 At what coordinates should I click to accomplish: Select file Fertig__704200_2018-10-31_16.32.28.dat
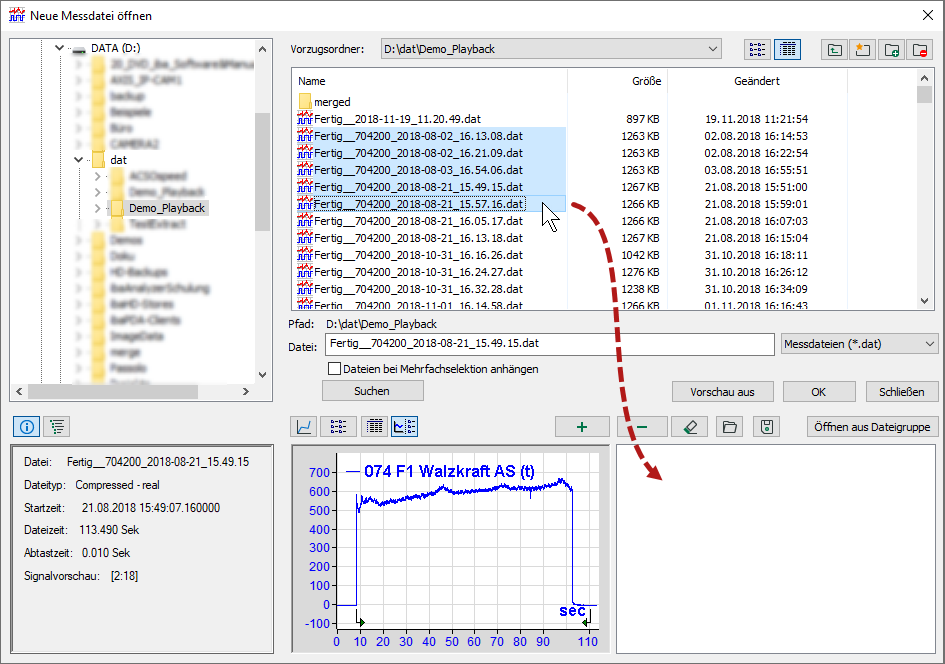tap(418, 289)
